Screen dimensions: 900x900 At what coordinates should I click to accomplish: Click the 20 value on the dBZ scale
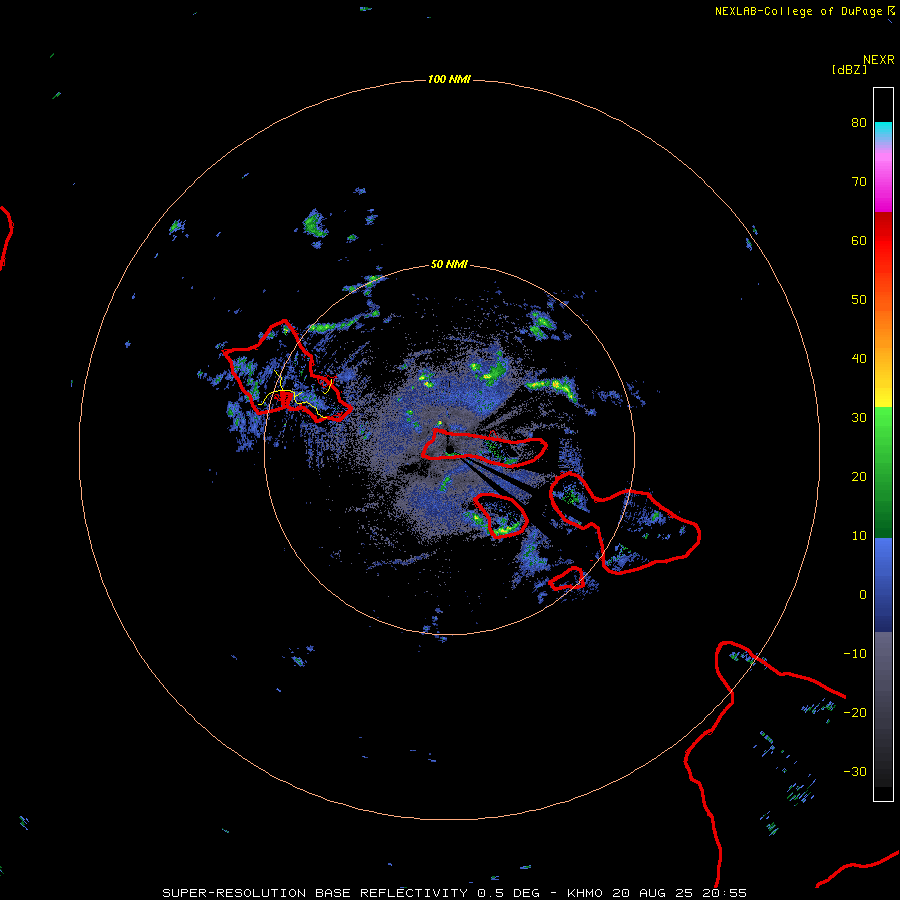859,477
